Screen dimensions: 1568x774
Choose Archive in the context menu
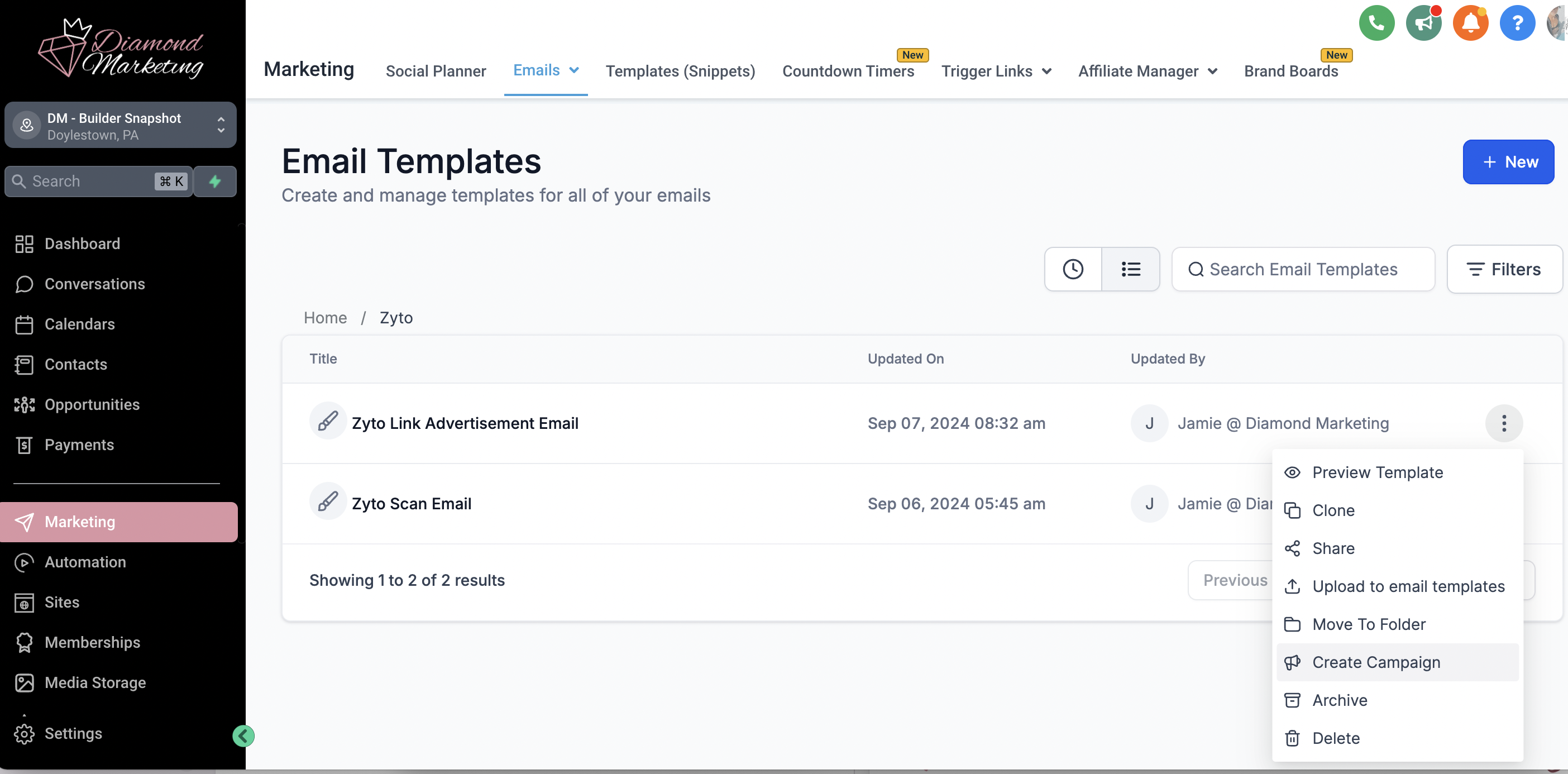(1397, 700)
